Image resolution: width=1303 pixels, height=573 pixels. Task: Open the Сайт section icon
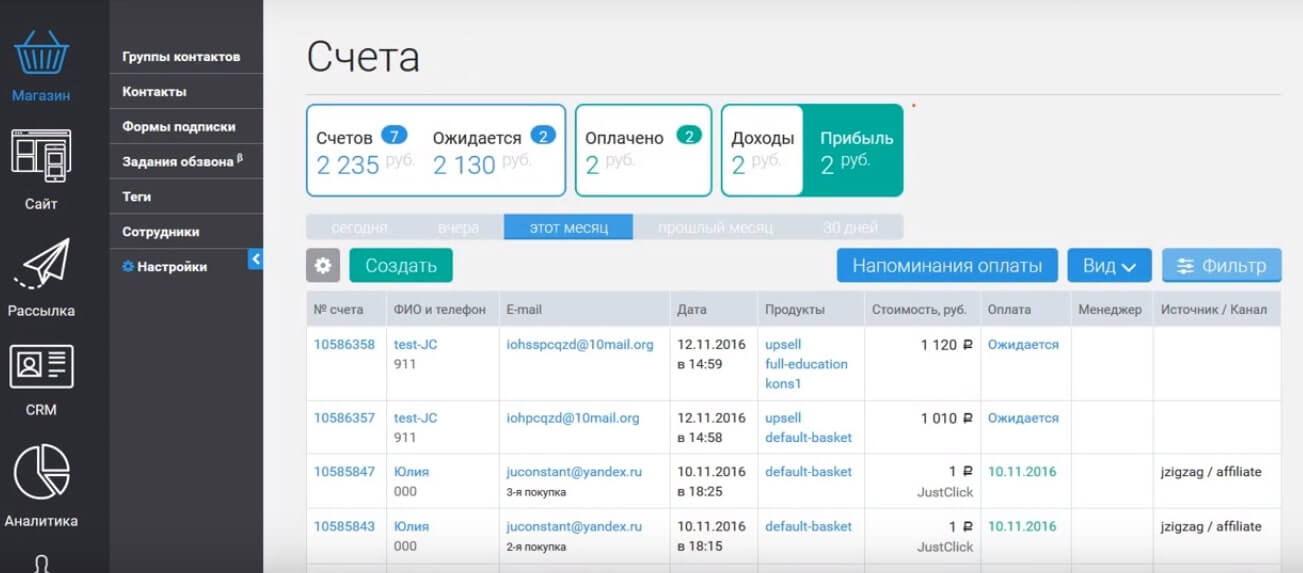(41, 156)
